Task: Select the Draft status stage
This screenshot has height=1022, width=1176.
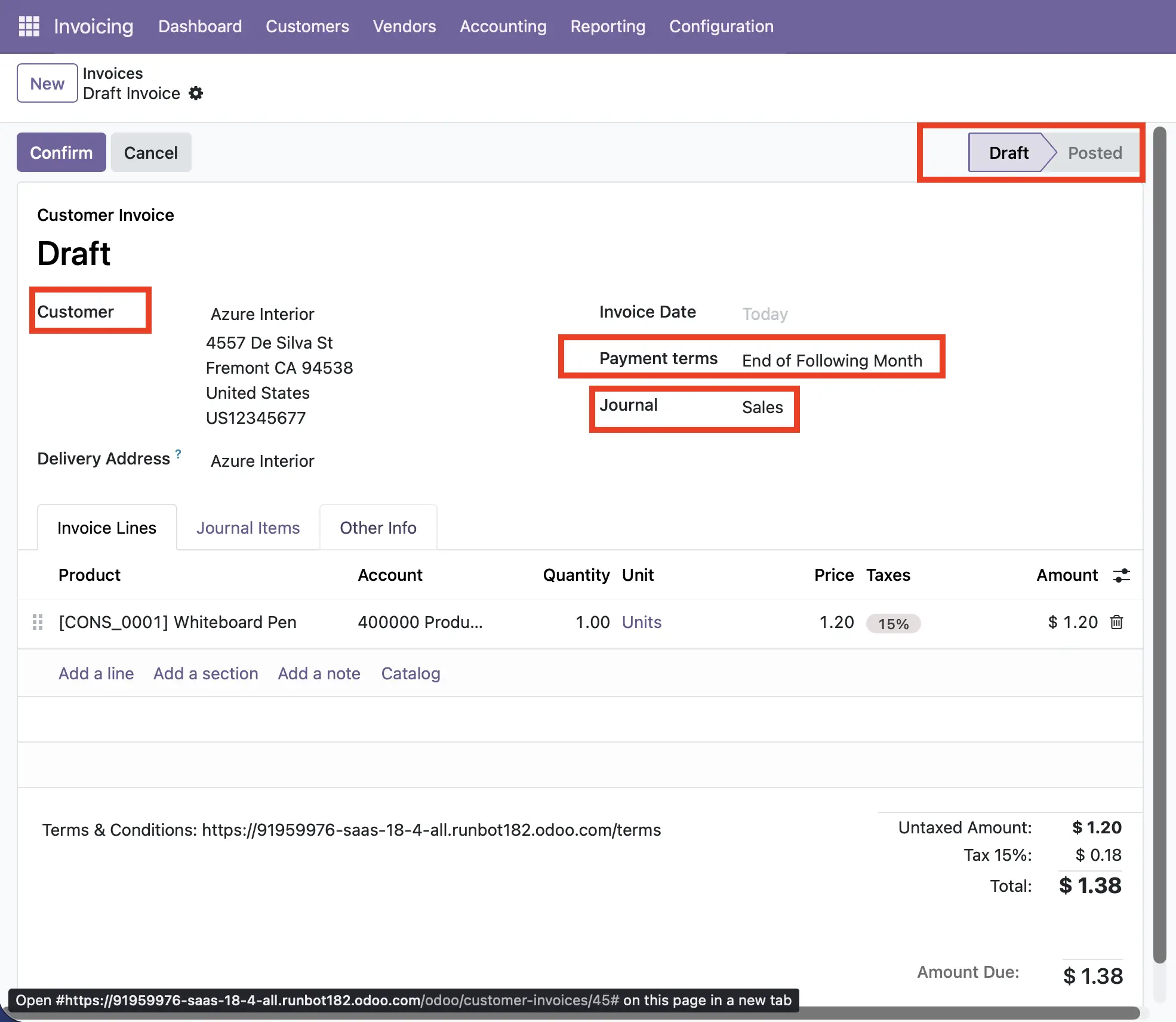Action: tap(1009, 153)
